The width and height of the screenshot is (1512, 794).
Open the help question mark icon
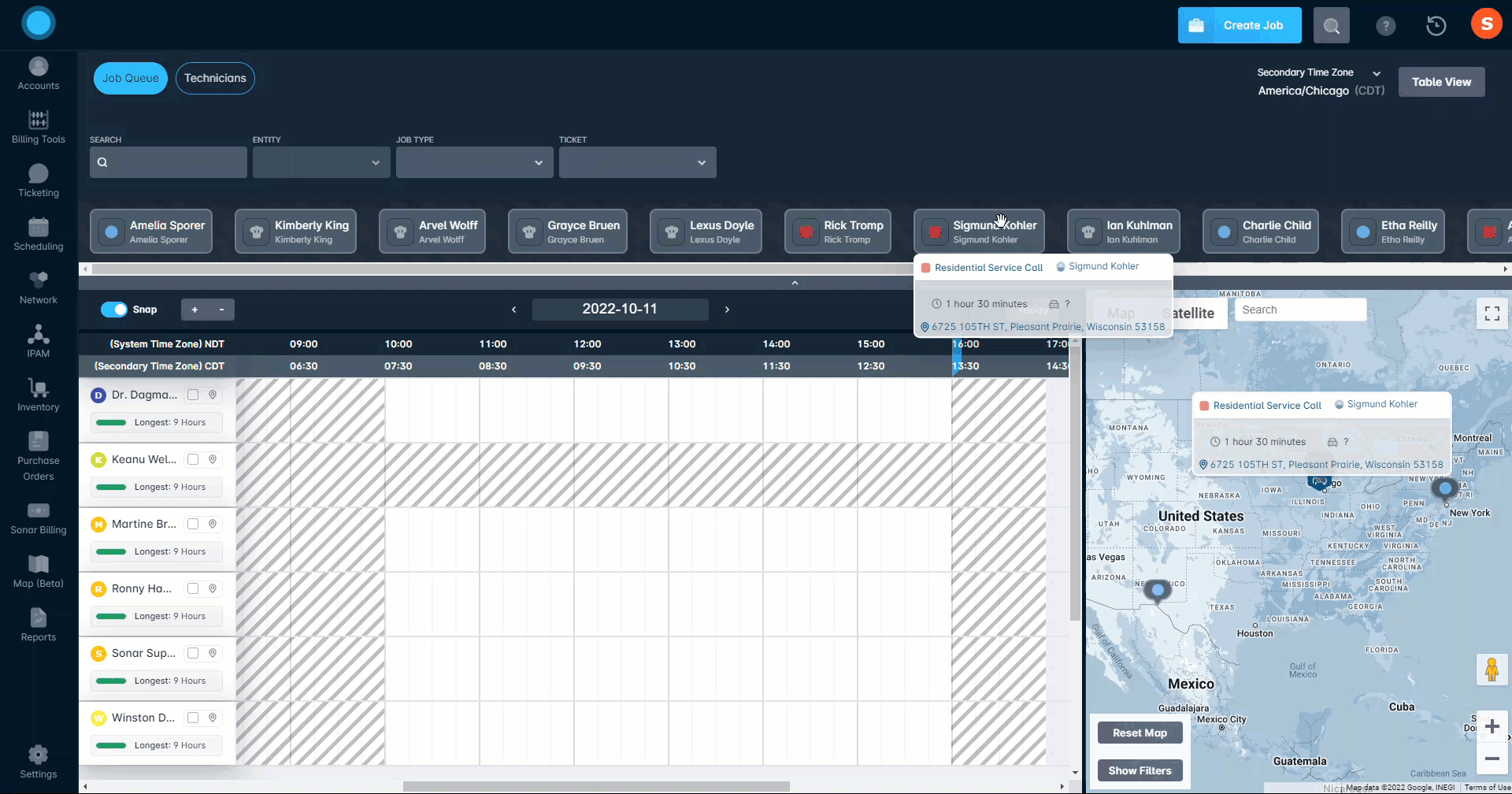[x=1385, y=26]
